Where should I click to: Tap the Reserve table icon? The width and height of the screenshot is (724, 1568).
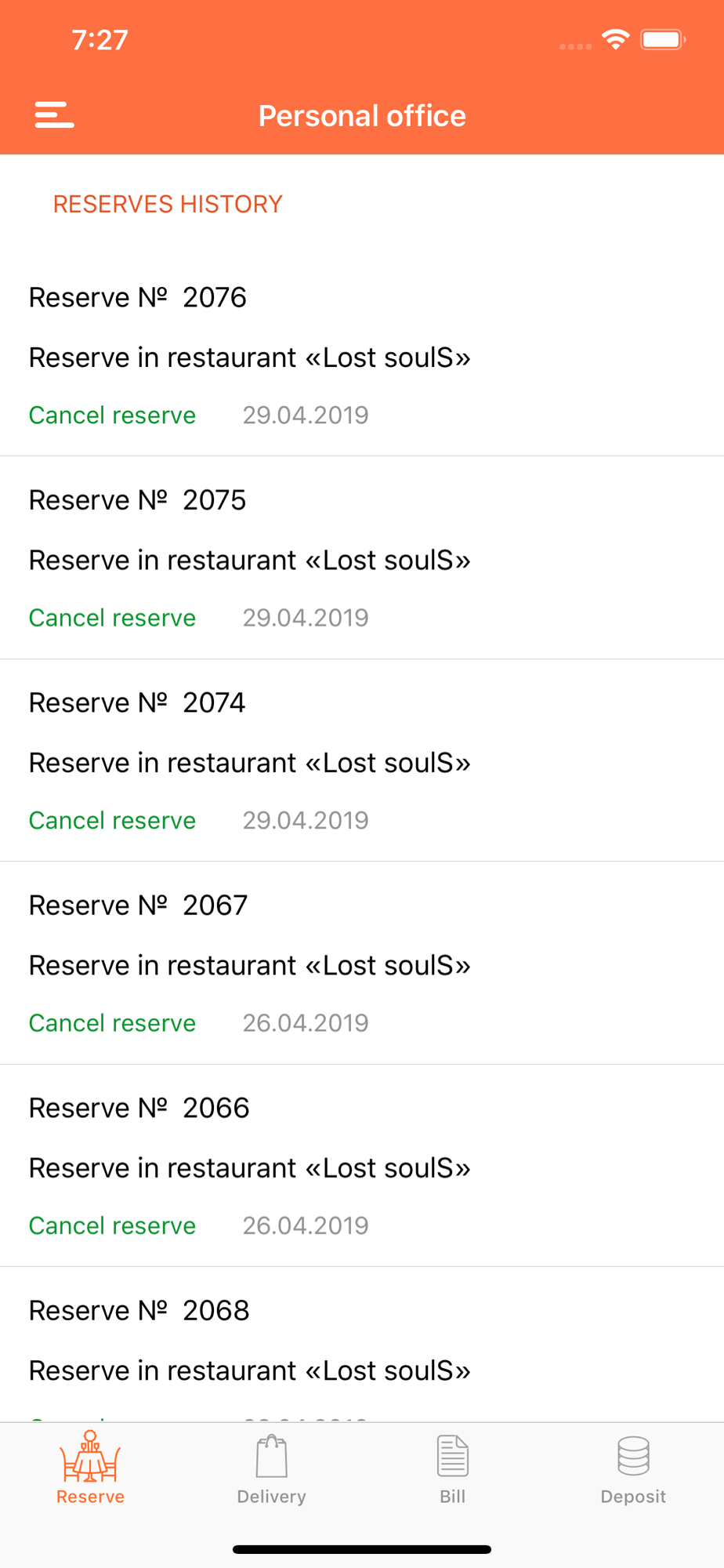[90, 1456]
